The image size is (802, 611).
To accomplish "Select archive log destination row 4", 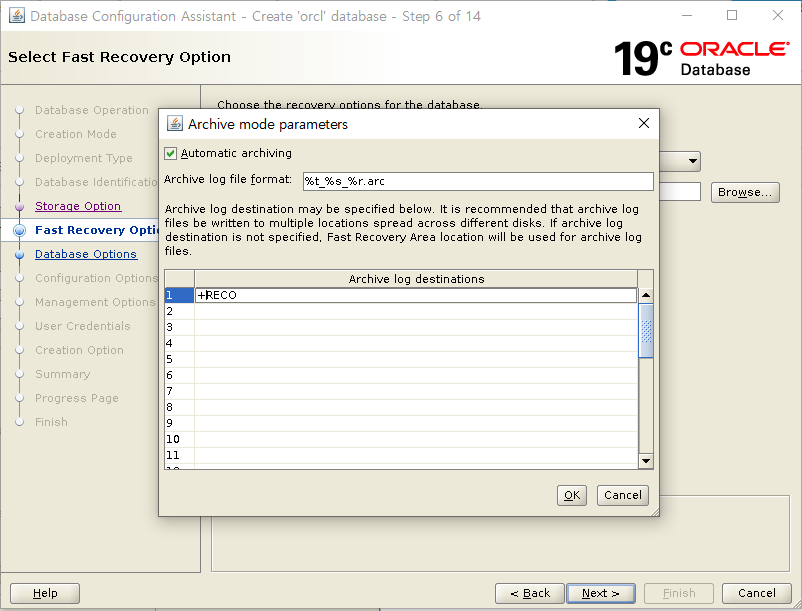I will tap(401, 343).
